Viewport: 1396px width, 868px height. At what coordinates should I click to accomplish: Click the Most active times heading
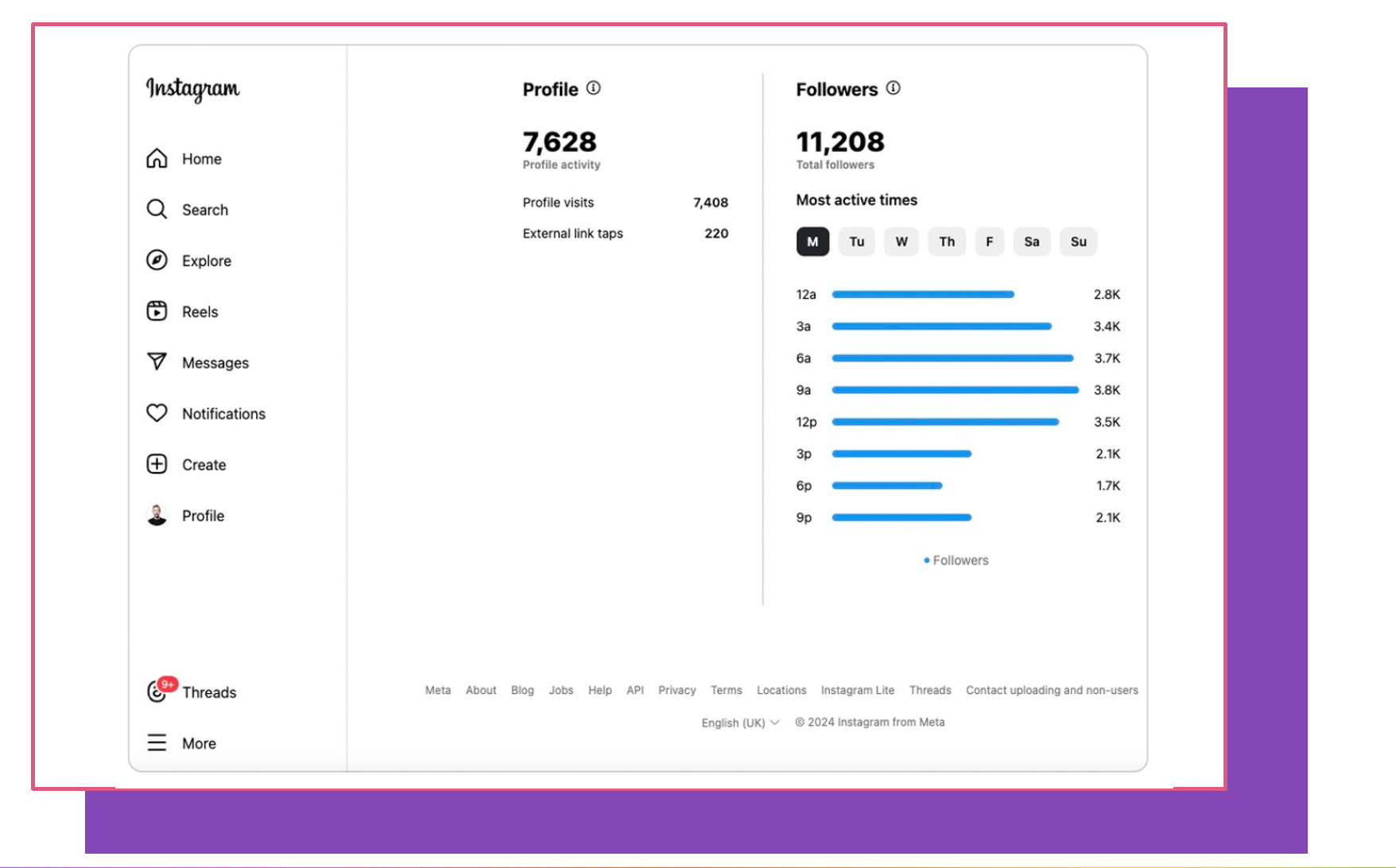point(857,200)
